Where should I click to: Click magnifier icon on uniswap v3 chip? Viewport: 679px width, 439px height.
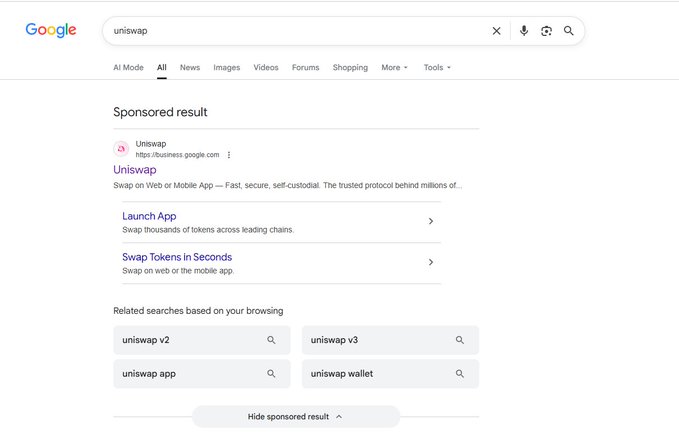pyautogui.click(x=459, y=340)
